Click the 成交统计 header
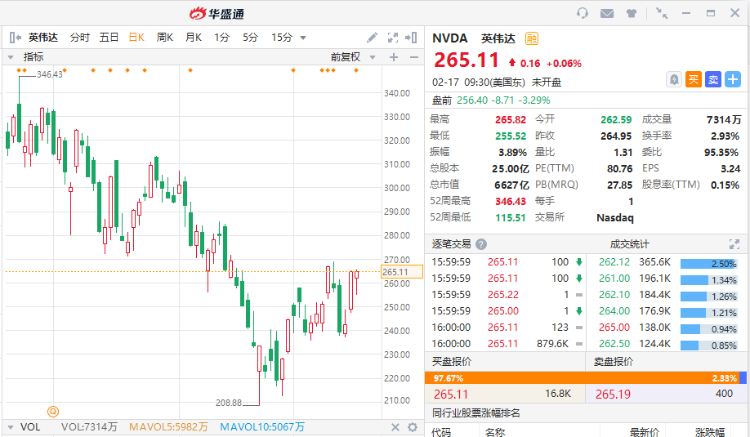 click(x=629, y=244)
